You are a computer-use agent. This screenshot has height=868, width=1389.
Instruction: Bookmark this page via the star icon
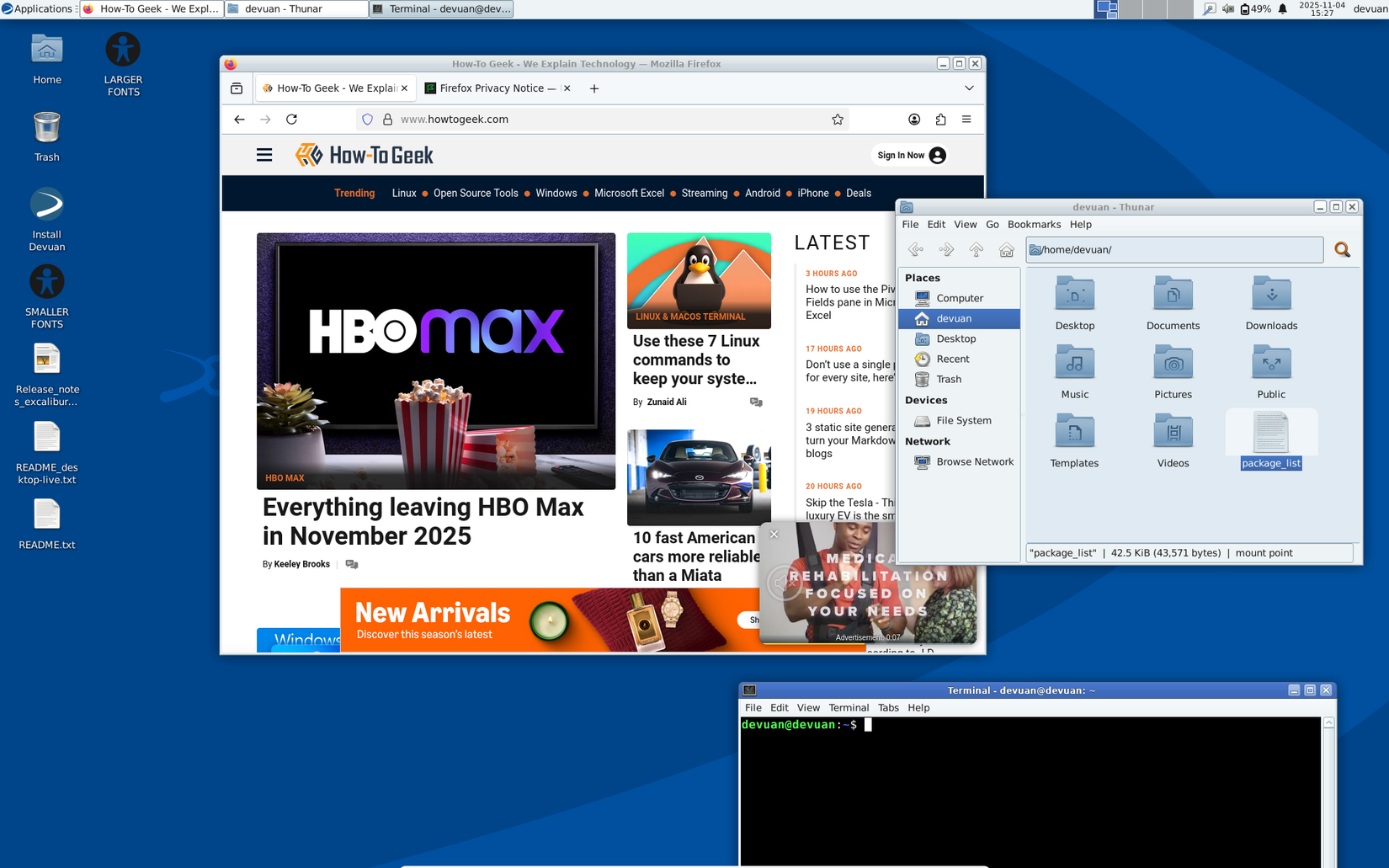point(838,119)
